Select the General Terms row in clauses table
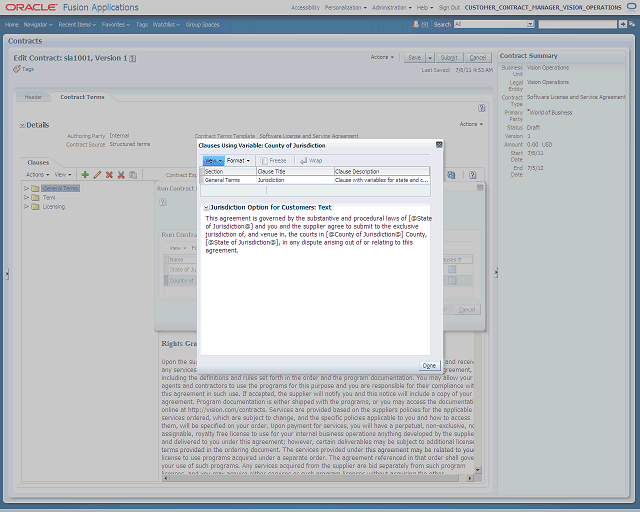 pos(315,180)
